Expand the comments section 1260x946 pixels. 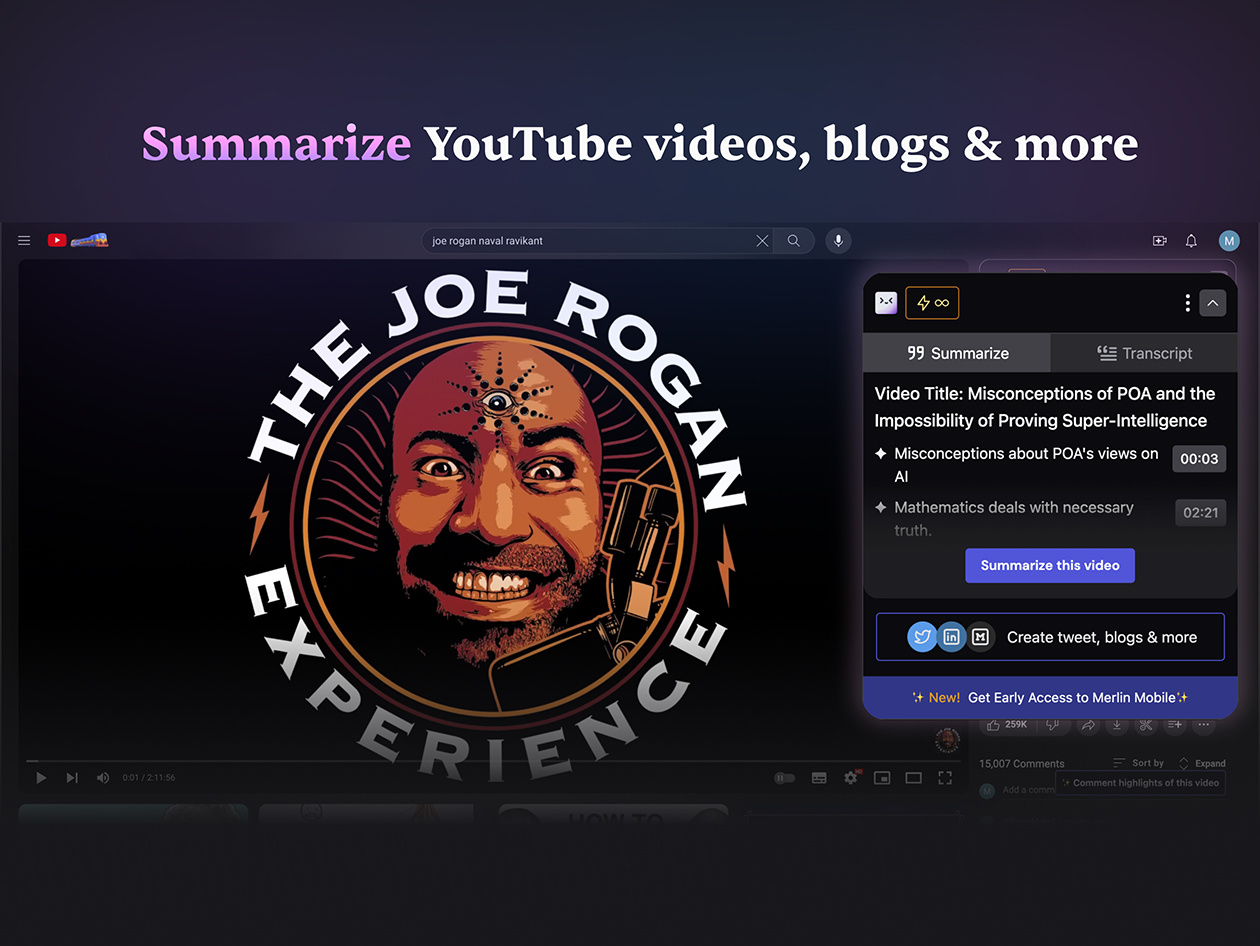[x=1202, y=763]
